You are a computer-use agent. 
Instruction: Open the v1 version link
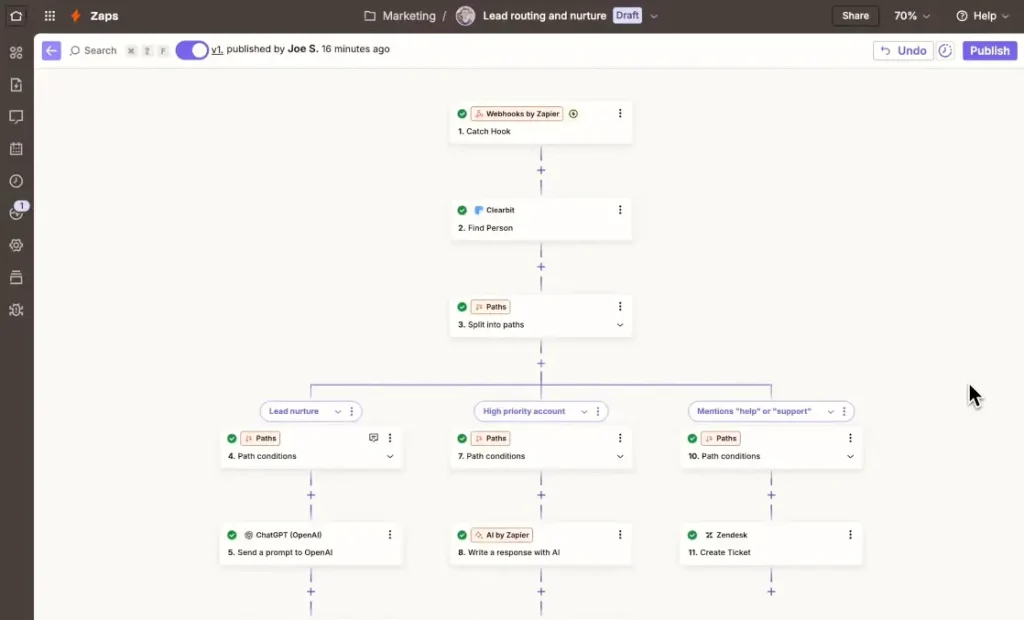(217, 49)
